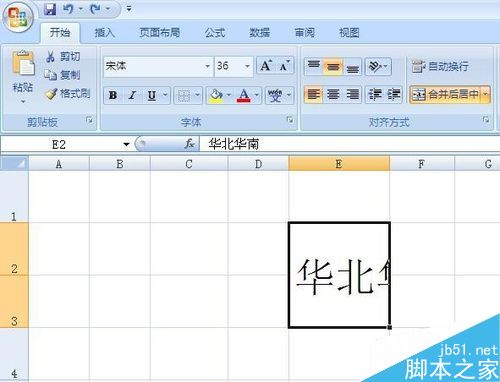
Task: Redo the last action
Action: coord(95,9)
